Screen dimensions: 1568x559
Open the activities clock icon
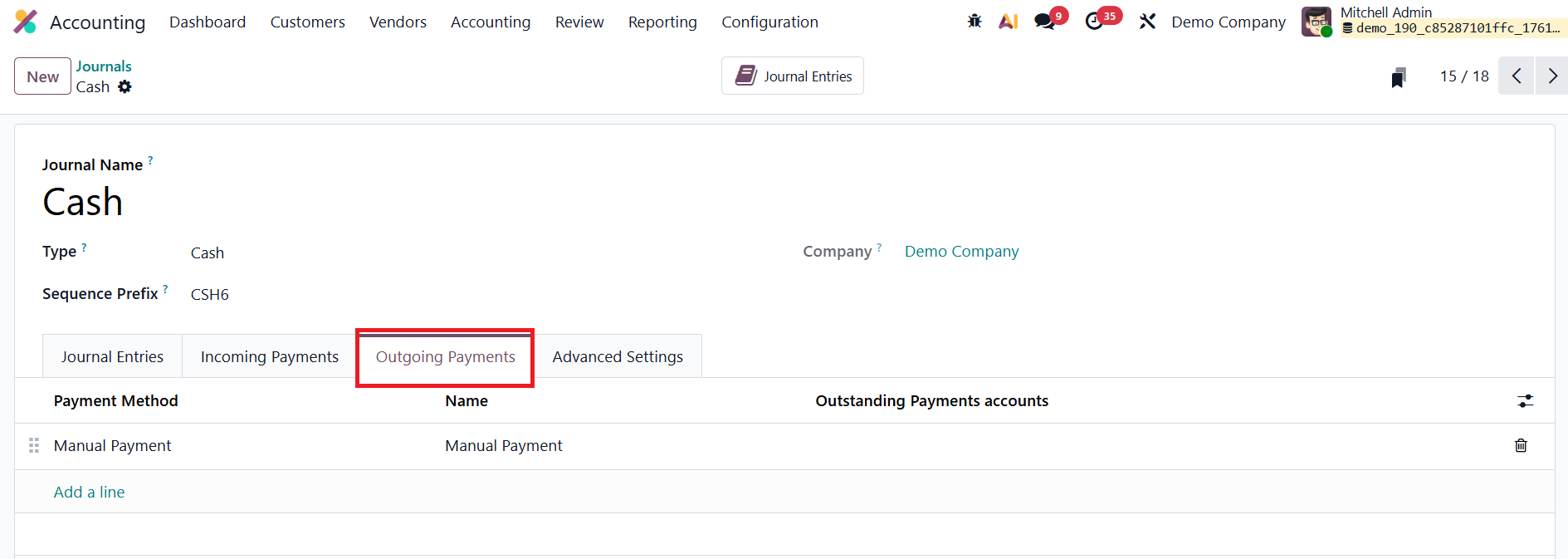1095,22
